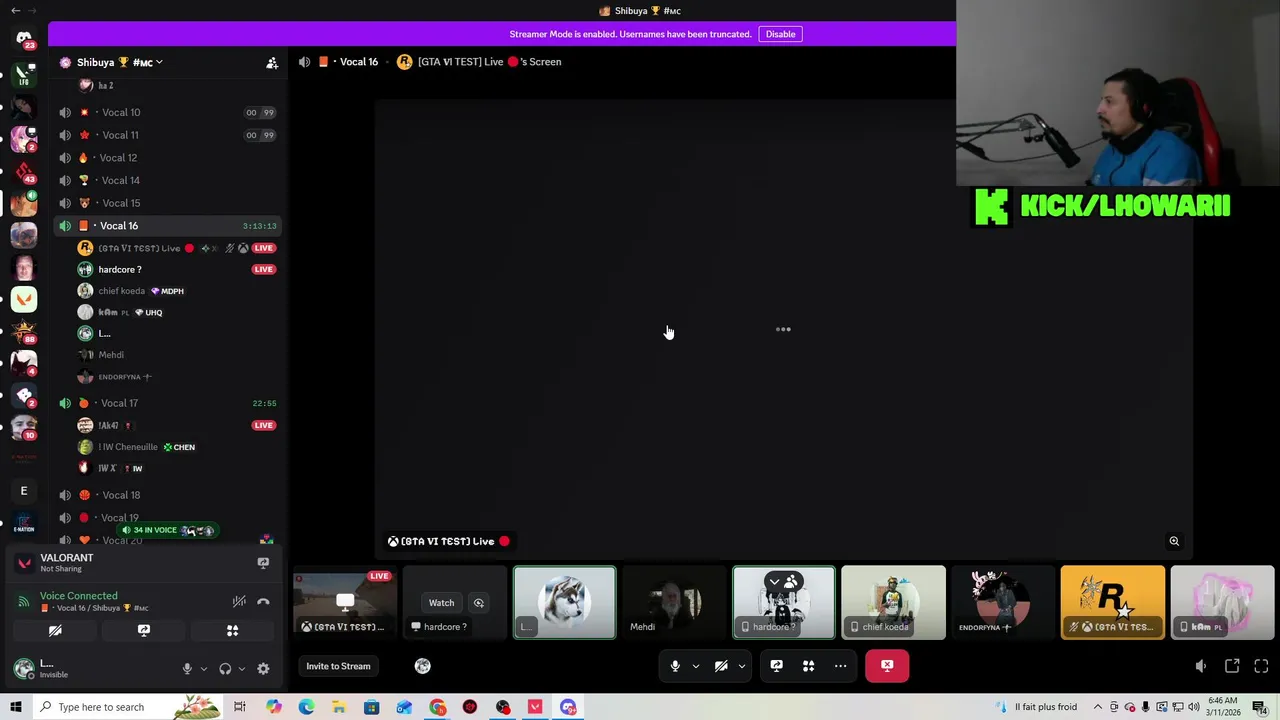
Task: Select the Rockstar logo GTA VI participant tile
Action: pyautogui.click(x=1113, y=602)
